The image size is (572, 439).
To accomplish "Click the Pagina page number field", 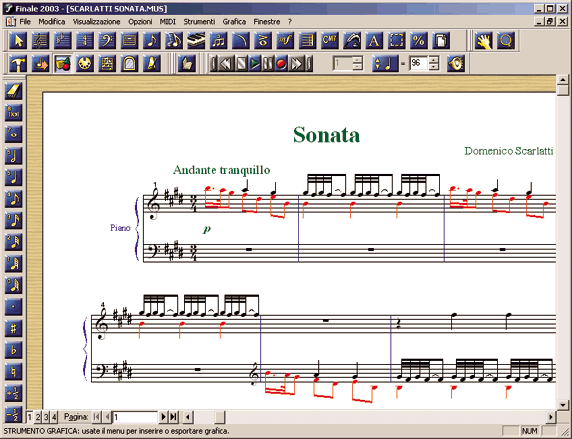I will click(135, 417).
